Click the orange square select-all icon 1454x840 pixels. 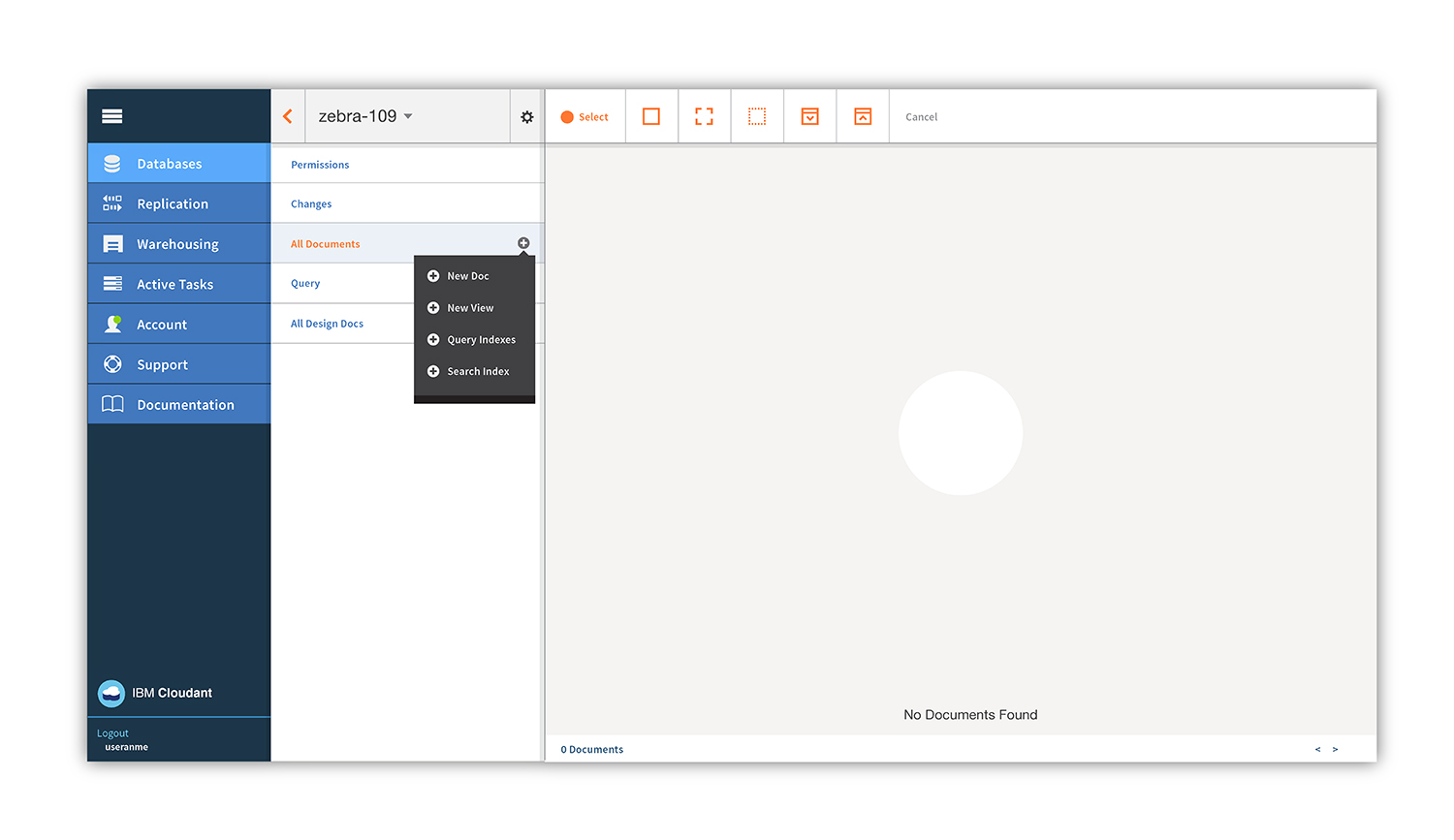pyautogui.click(x=651, y=116)
